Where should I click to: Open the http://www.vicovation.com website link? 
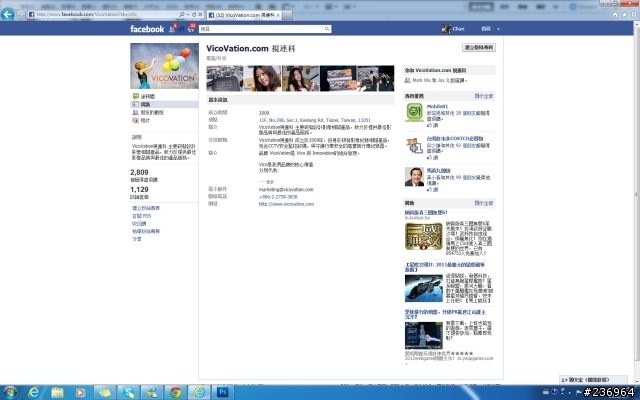[286, 204]
